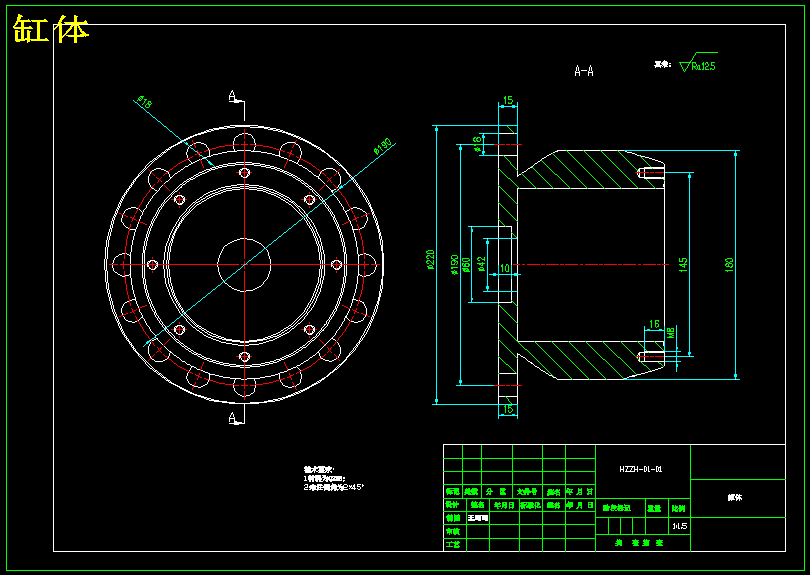The height and width of the screenshot is (575, 810).
Task: Click the 145 dimension text
Action: (683, 265)
